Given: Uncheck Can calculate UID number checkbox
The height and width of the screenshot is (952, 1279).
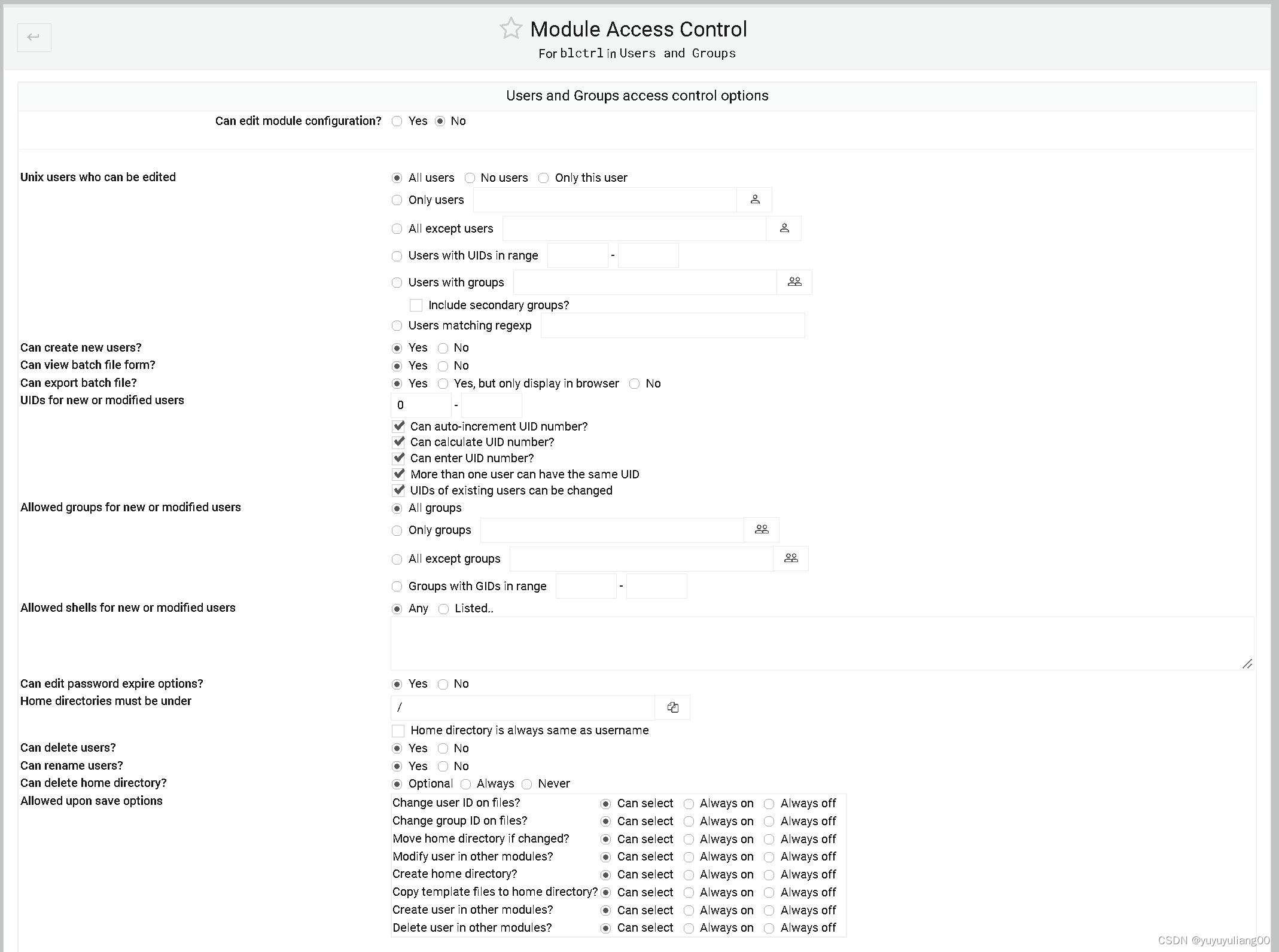Looking at the screenshot, I should (399, 442).
